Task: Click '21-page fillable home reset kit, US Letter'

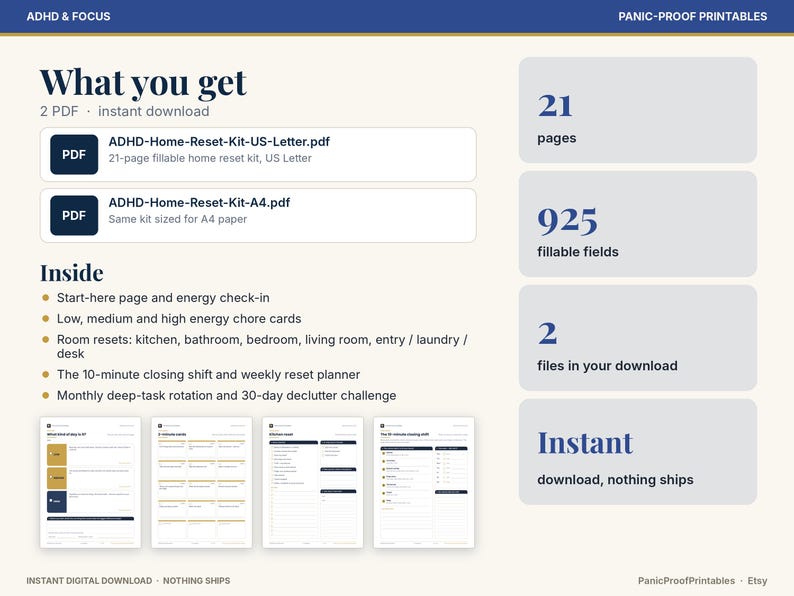Action: point(210,158)
